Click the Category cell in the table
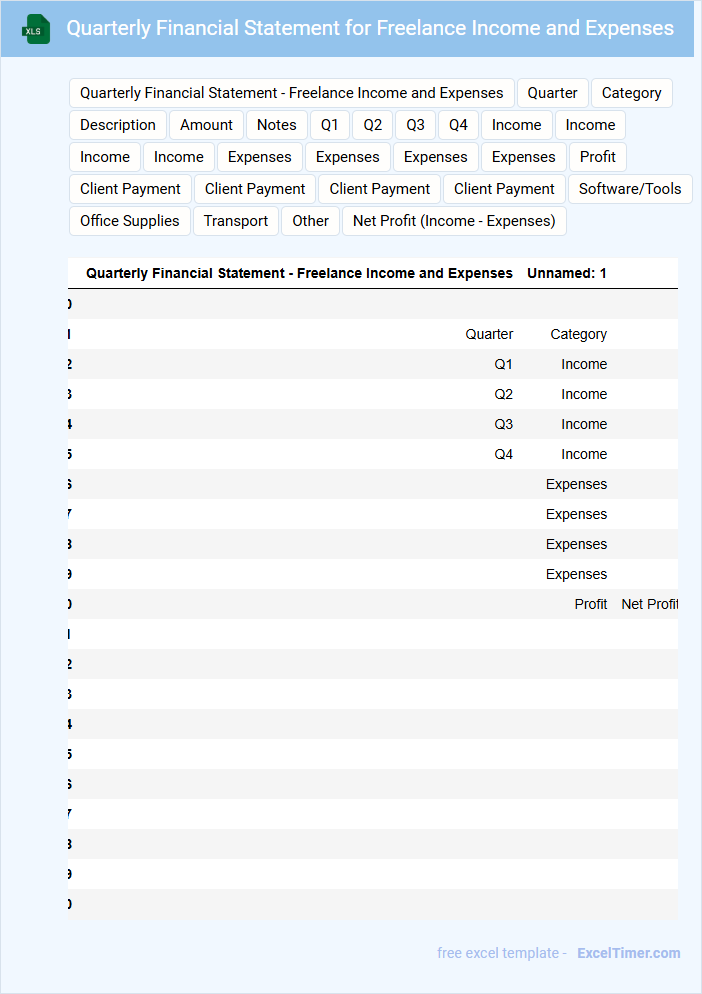Image resolution: width=702 pixels, height=994 pixels. (x=578, y=334)
